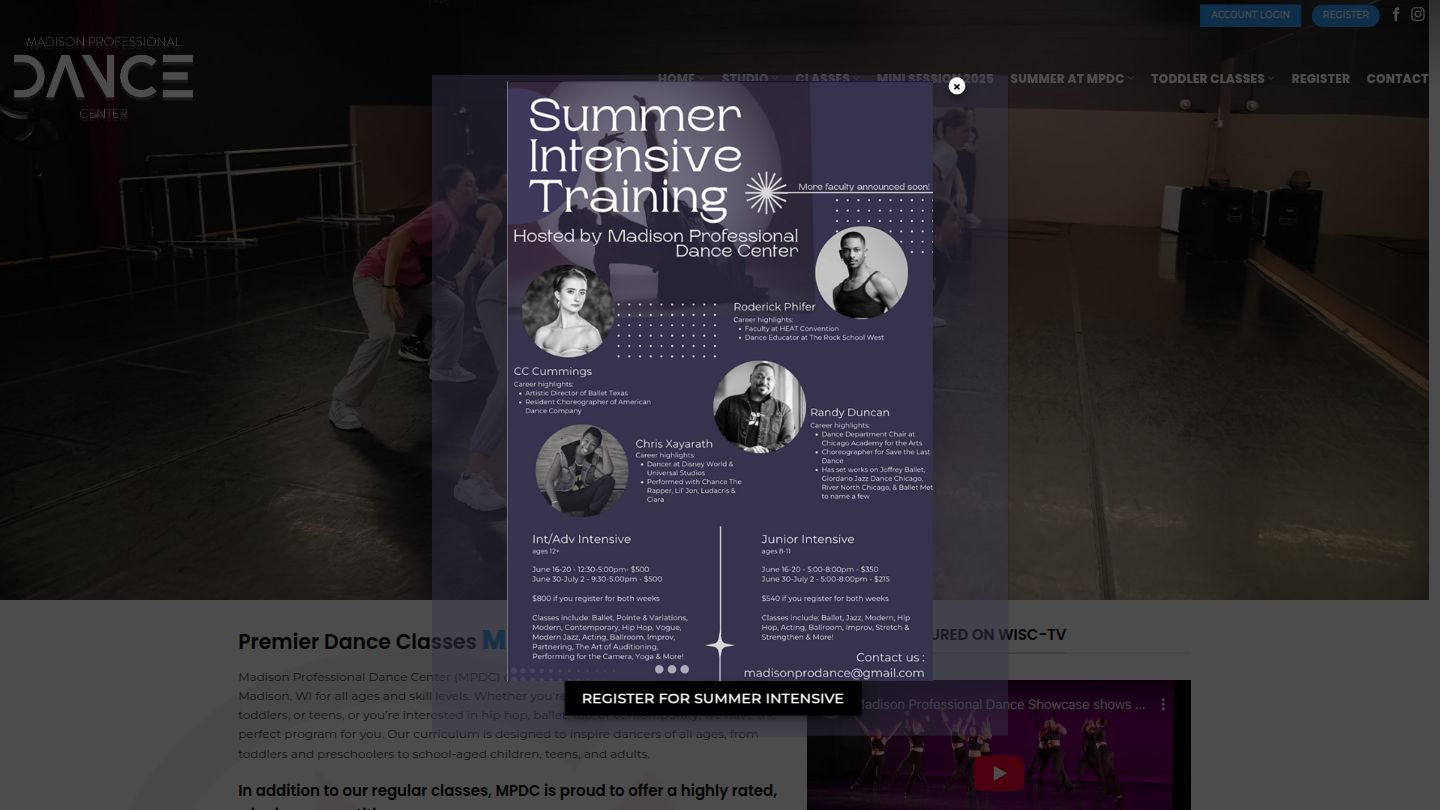Click the Account Login button
This screenshot has width=1440, height=810.
coord(1250,15)
